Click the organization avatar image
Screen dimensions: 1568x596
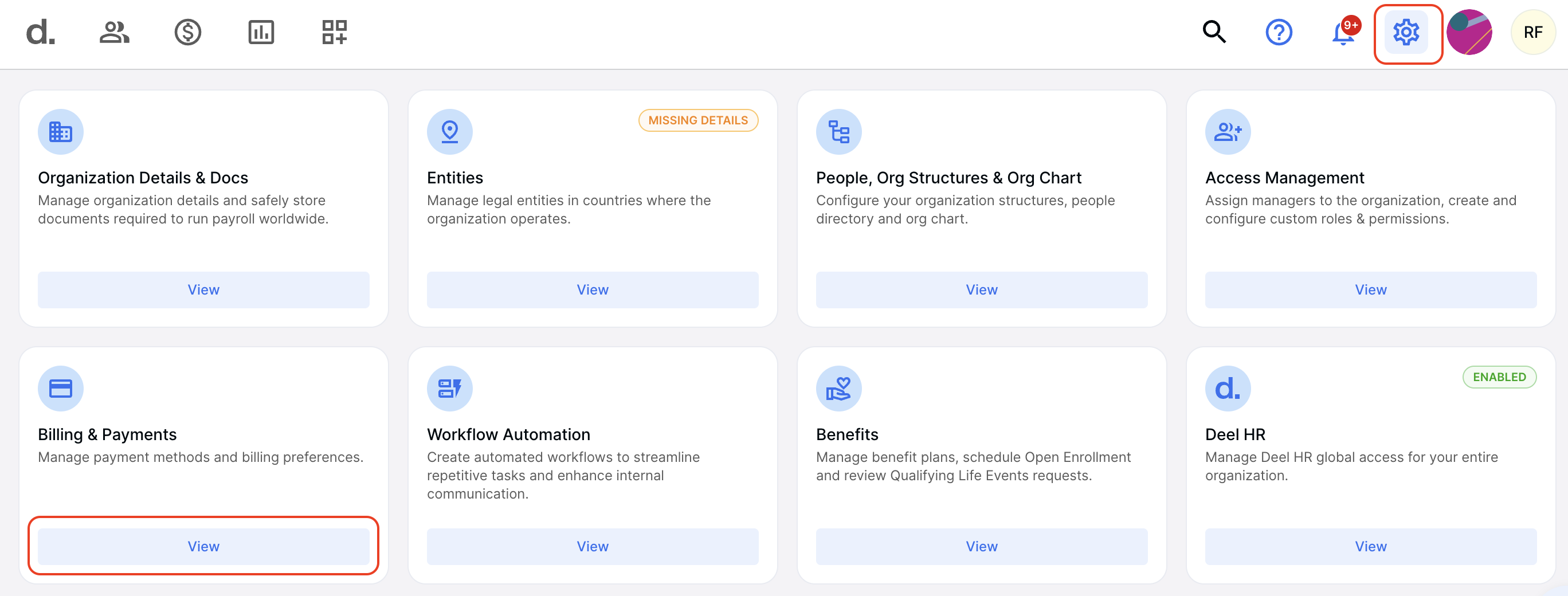point(1469,32)
